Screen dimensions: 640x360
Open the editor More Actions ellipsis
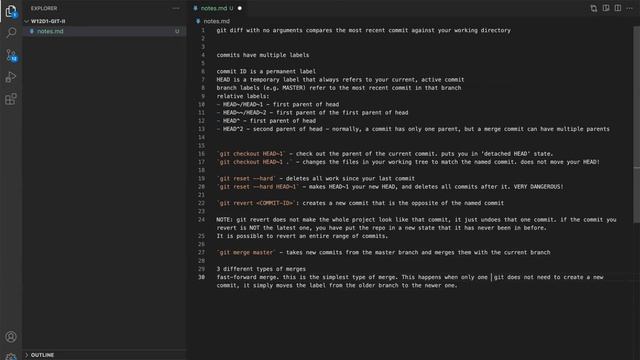click(x=629, y=8)
